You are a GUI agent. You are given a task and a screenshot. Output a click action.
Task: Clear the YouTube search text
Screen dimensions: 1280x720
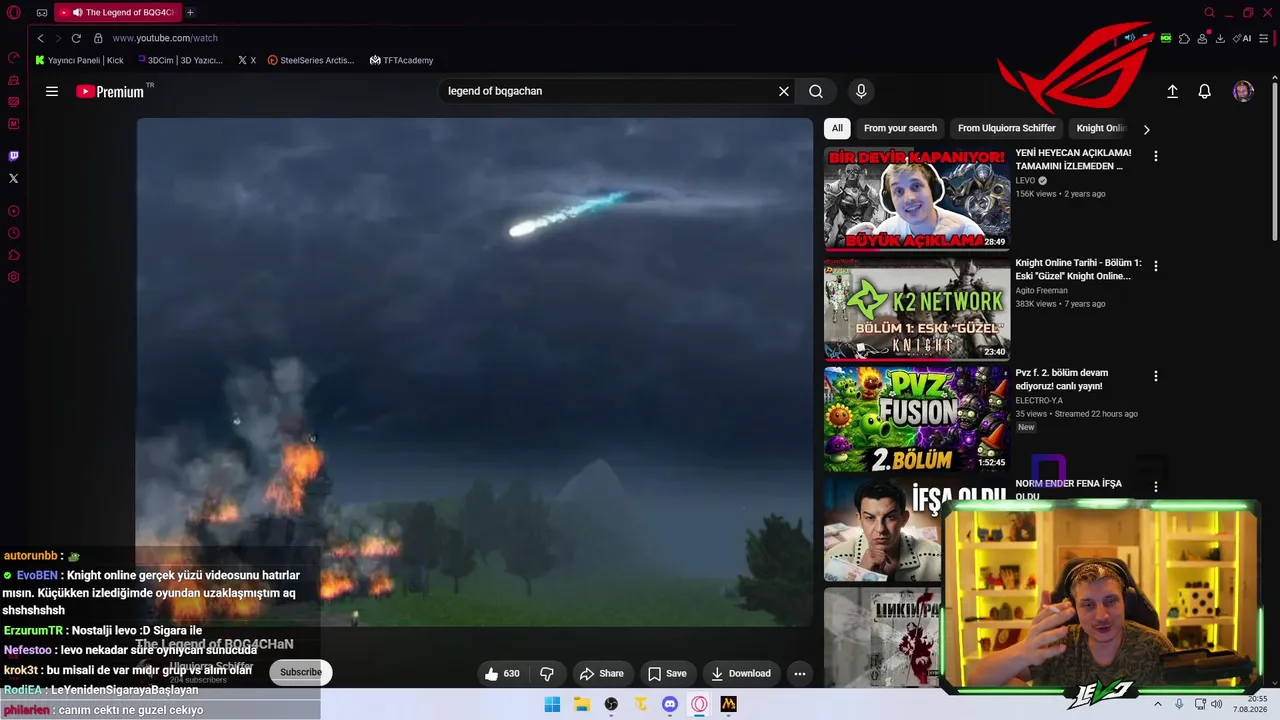tap(784, 91)
